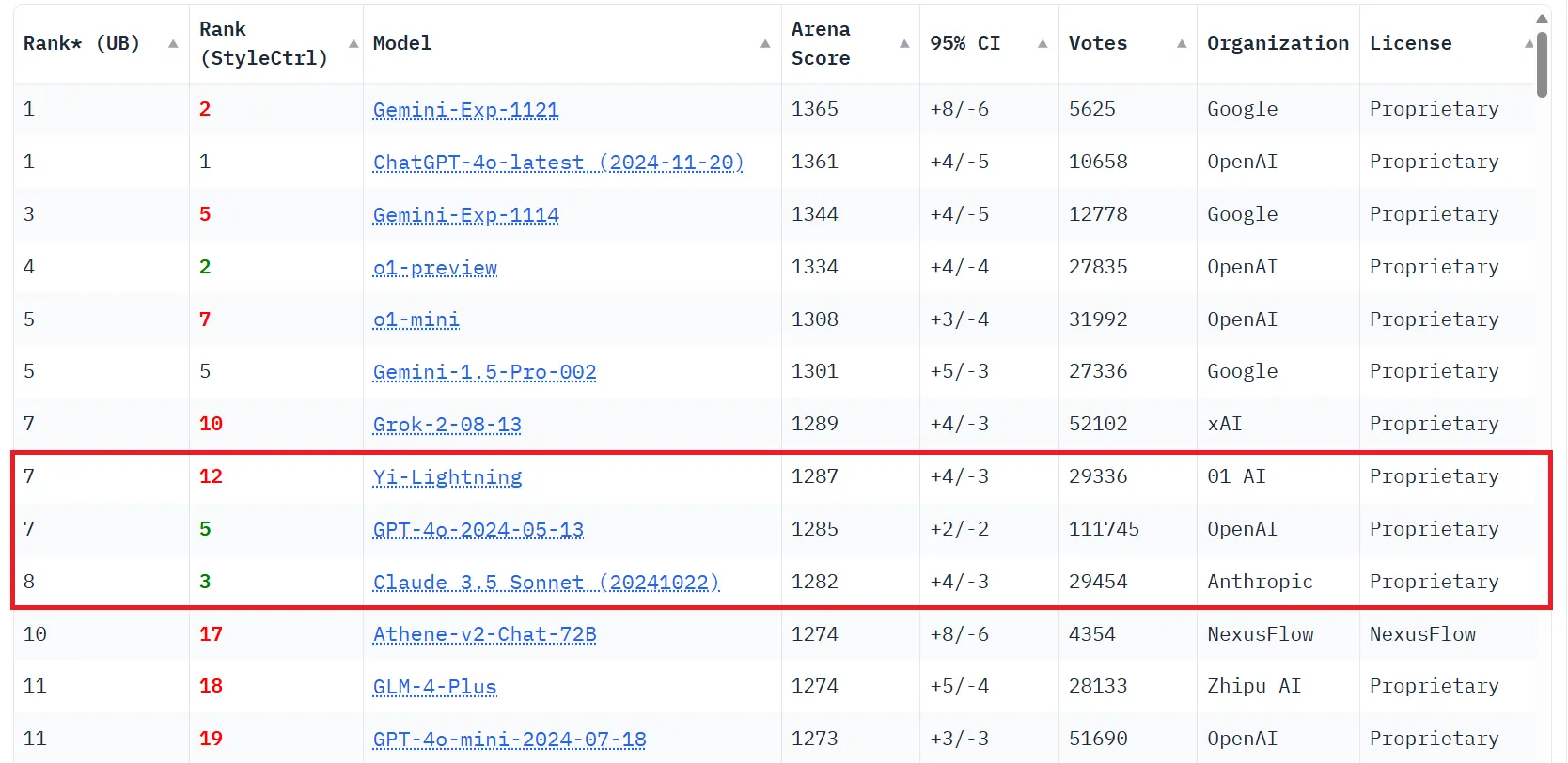Click NexusFlow in the License column
Image resolution: width=1568 pixels, height=763 pixels.
point(1422,634)
